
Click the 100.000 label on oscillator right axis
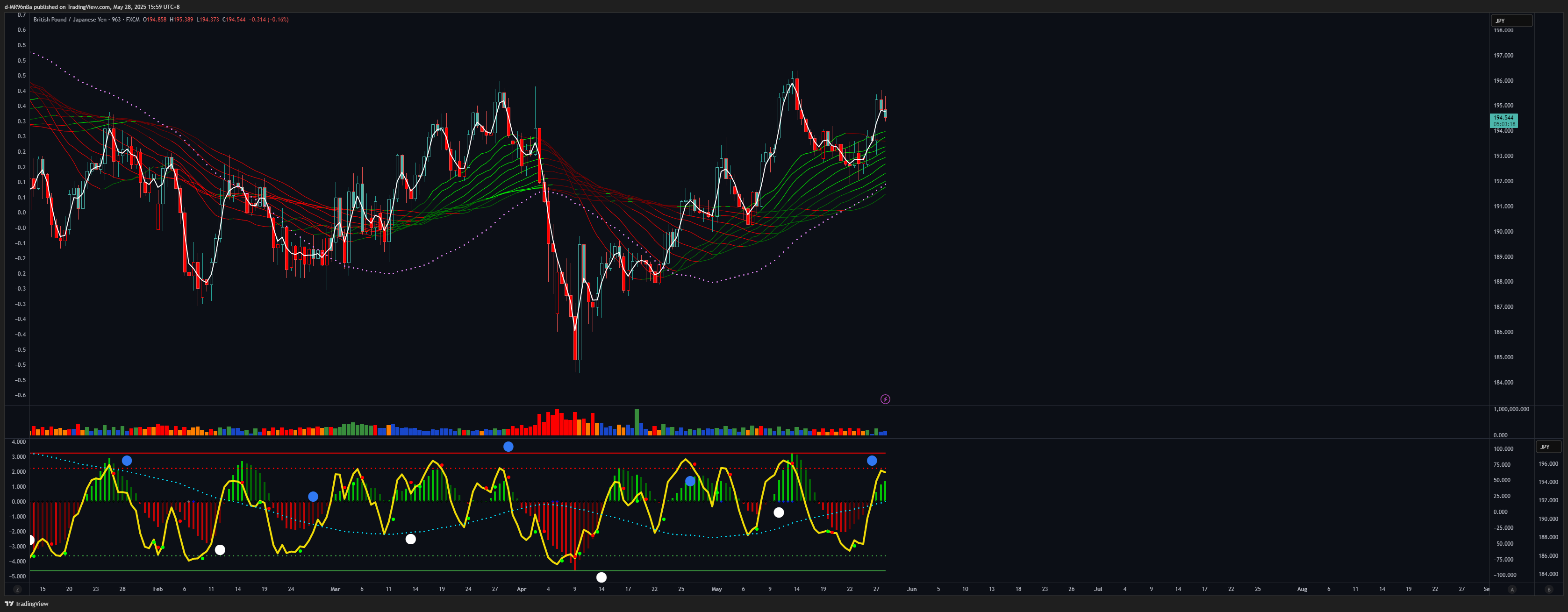click(x=1503, y=449)
